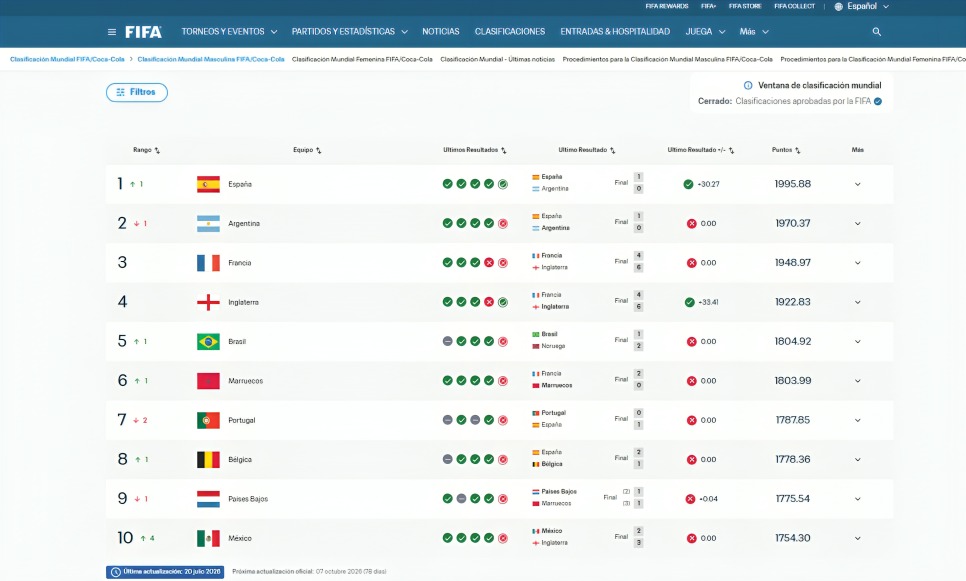966x581 pixels.
Task: Open the FIFA+ link
Action: (x=708, y=6)
